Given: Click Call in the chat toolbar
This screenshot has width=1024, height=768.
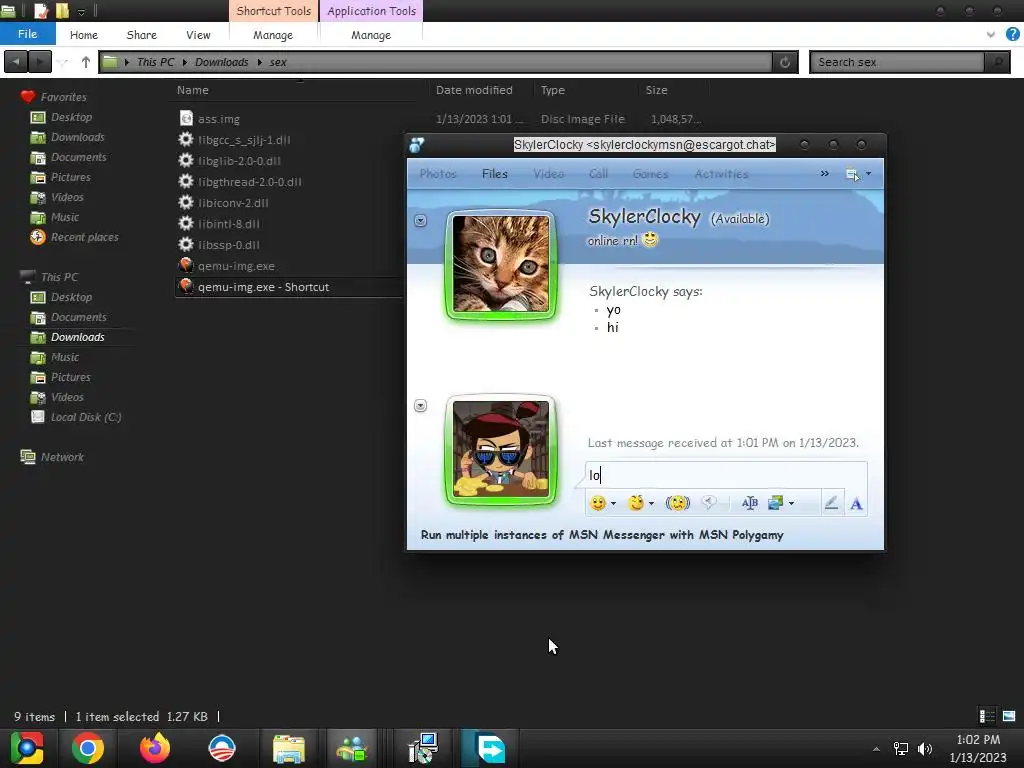Looking at the screenshot, I should 598,174.
